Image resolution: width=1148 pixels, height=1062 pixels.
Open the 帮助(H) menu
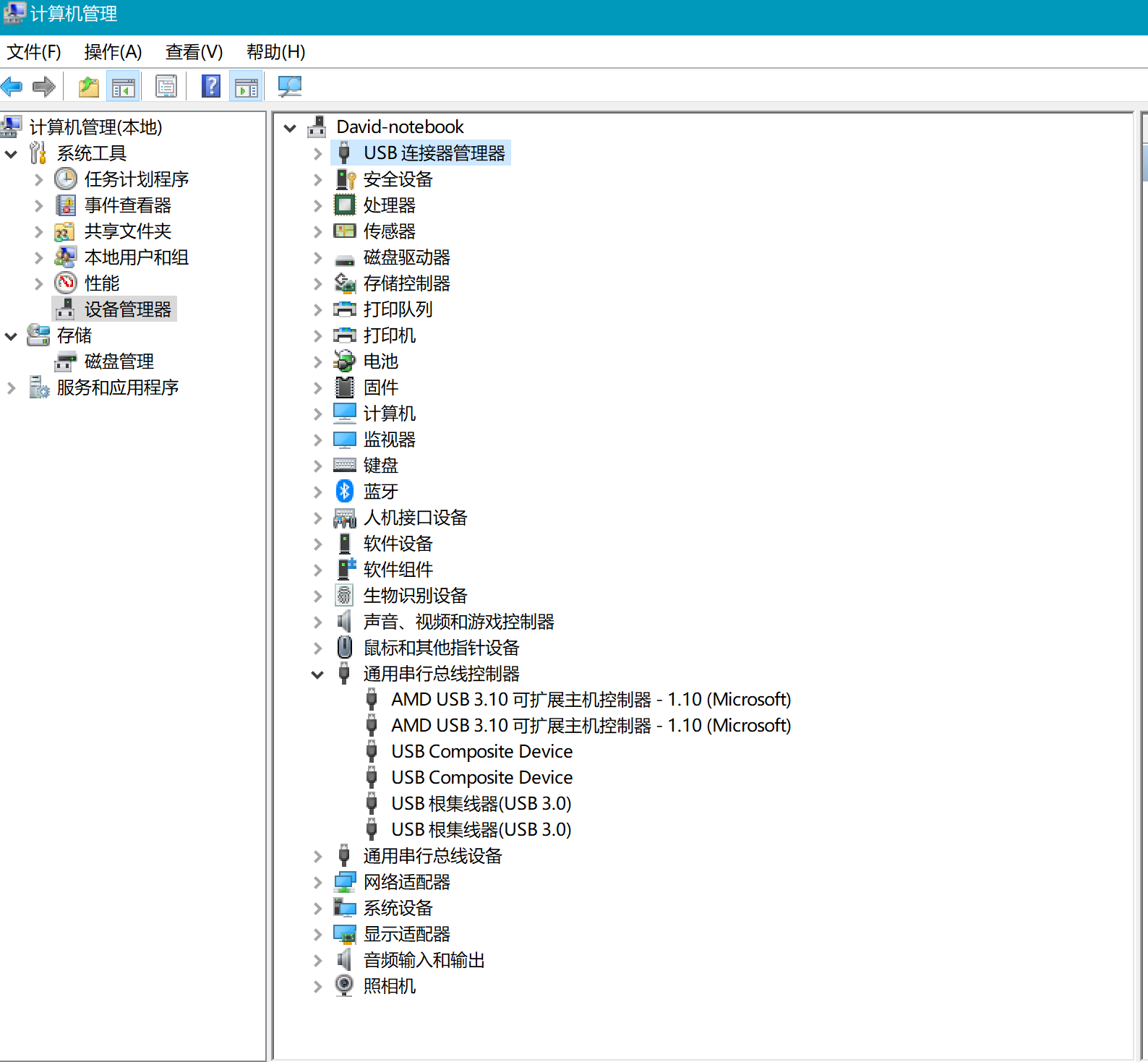pyautogui.click(x=275, y=52)
